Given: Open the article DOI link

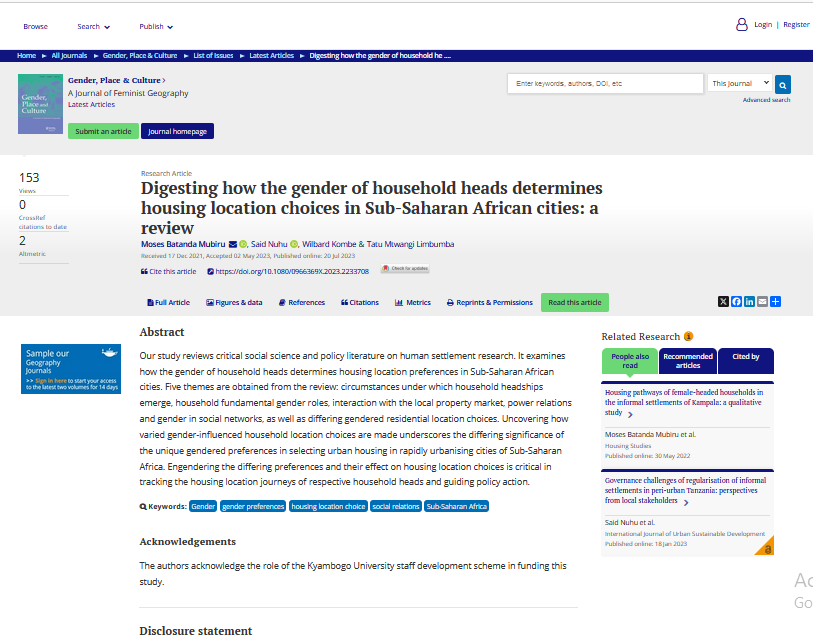Looking at the screenshot, I should pyautogui.click(x=291, y=271).
